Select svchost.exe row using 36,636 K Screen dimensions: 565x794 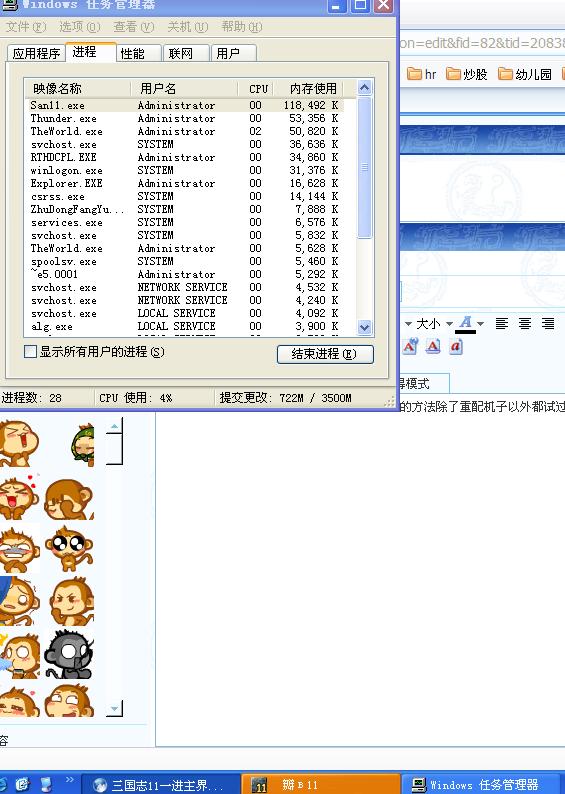coord(184,144)
